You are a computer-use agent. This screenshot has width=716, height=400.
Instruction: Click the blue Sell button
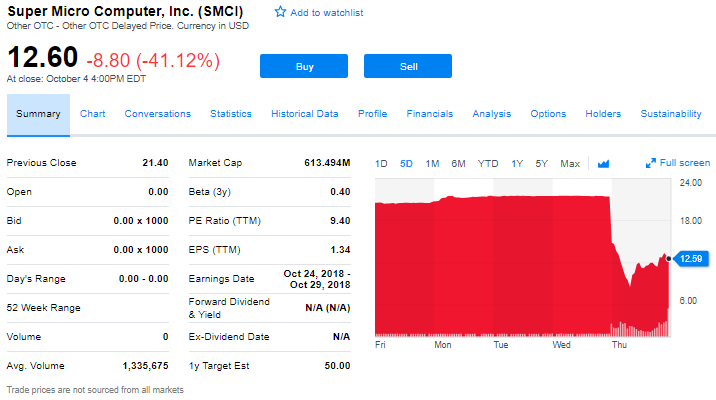tap(408, 66)
